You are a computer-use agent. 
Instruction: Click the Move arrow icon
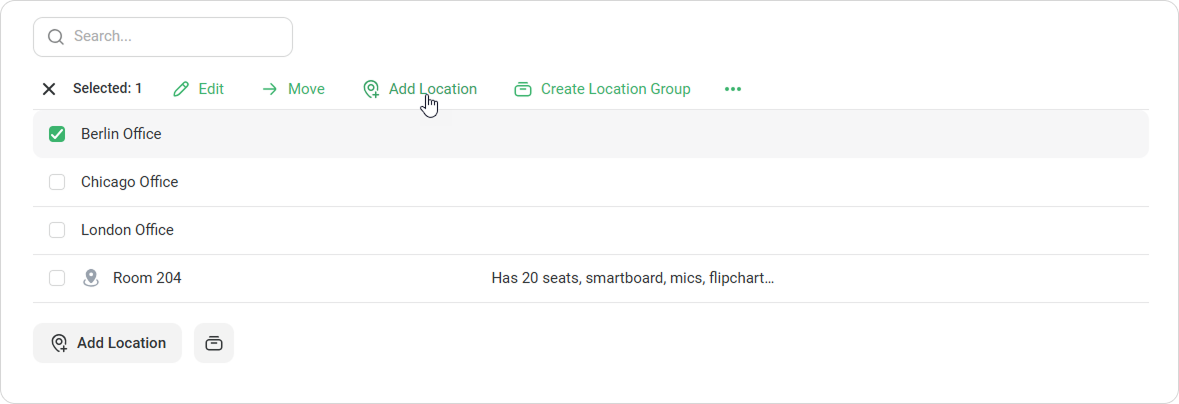[269, 89]
